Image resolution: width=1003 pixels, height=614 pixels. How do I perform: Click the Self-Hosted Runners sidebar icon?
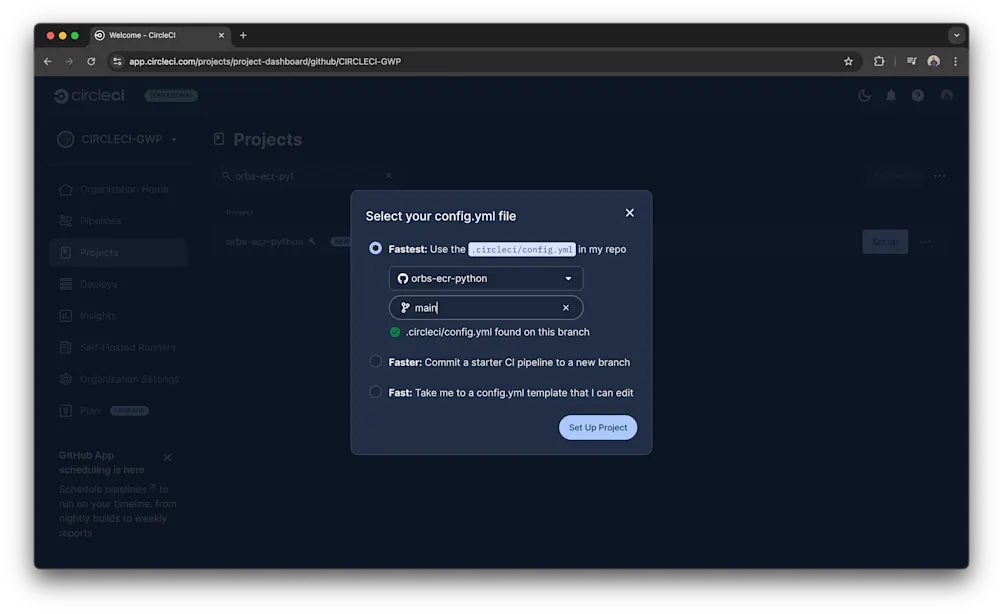(x=63, y=347)
